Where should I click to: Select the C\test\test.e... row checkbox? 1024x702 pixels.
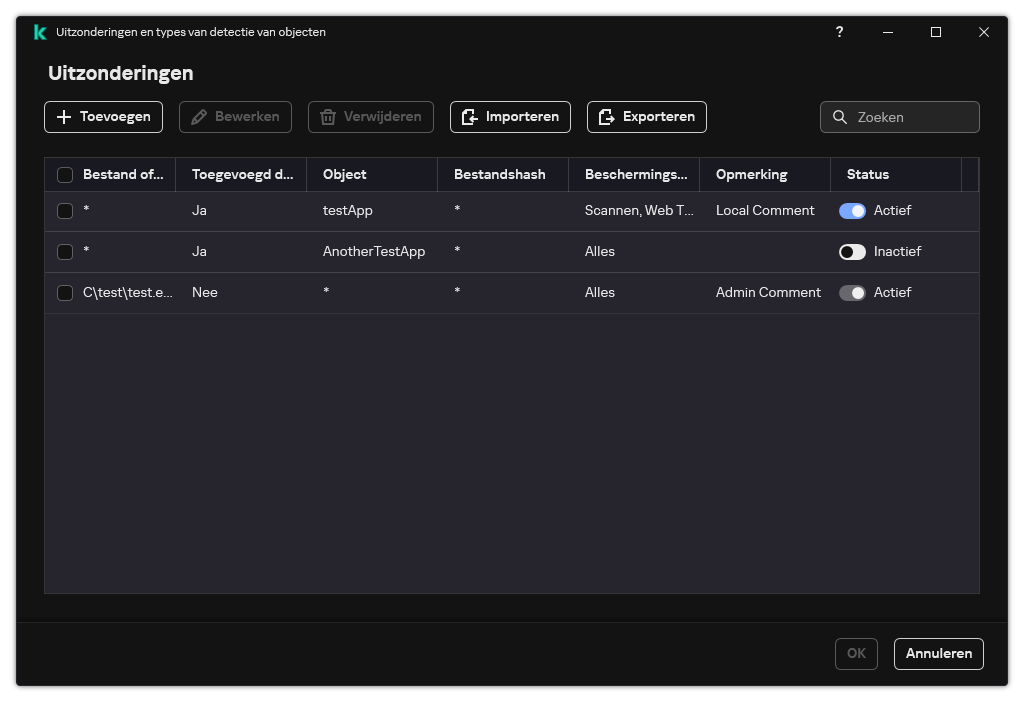coord(65,293)
